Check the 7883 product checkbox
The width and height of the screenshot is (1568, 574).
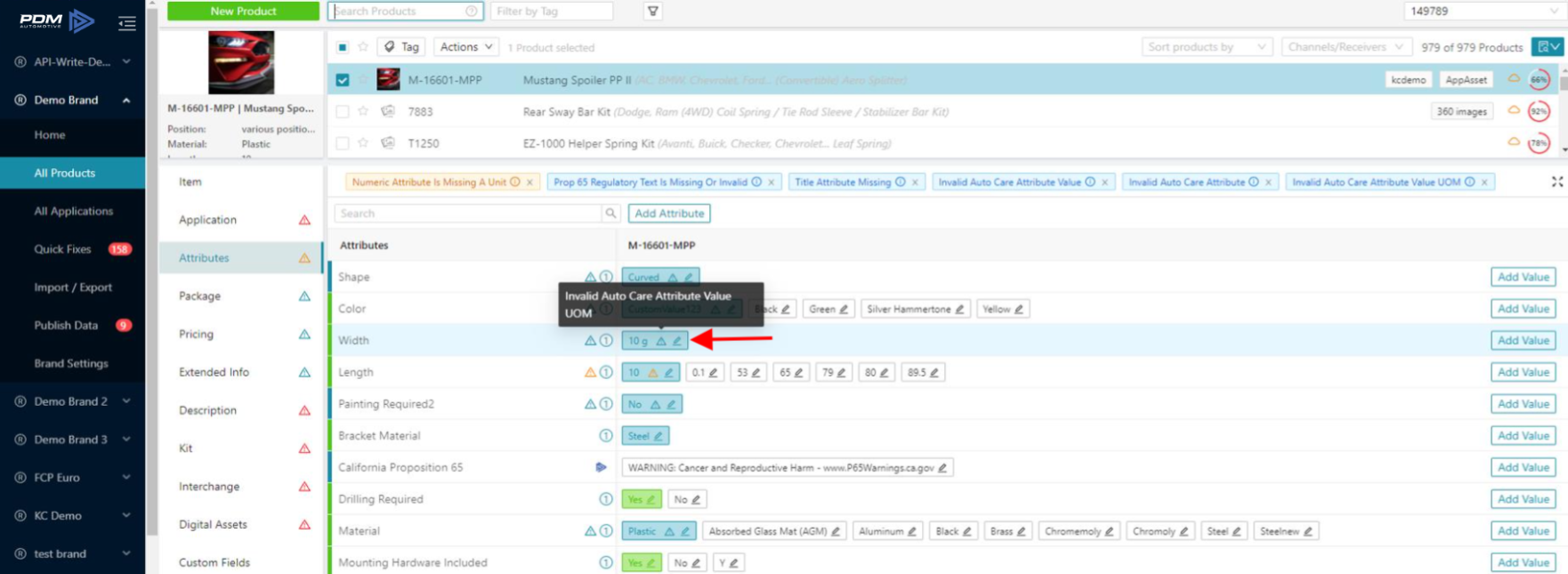coord(343,111)
